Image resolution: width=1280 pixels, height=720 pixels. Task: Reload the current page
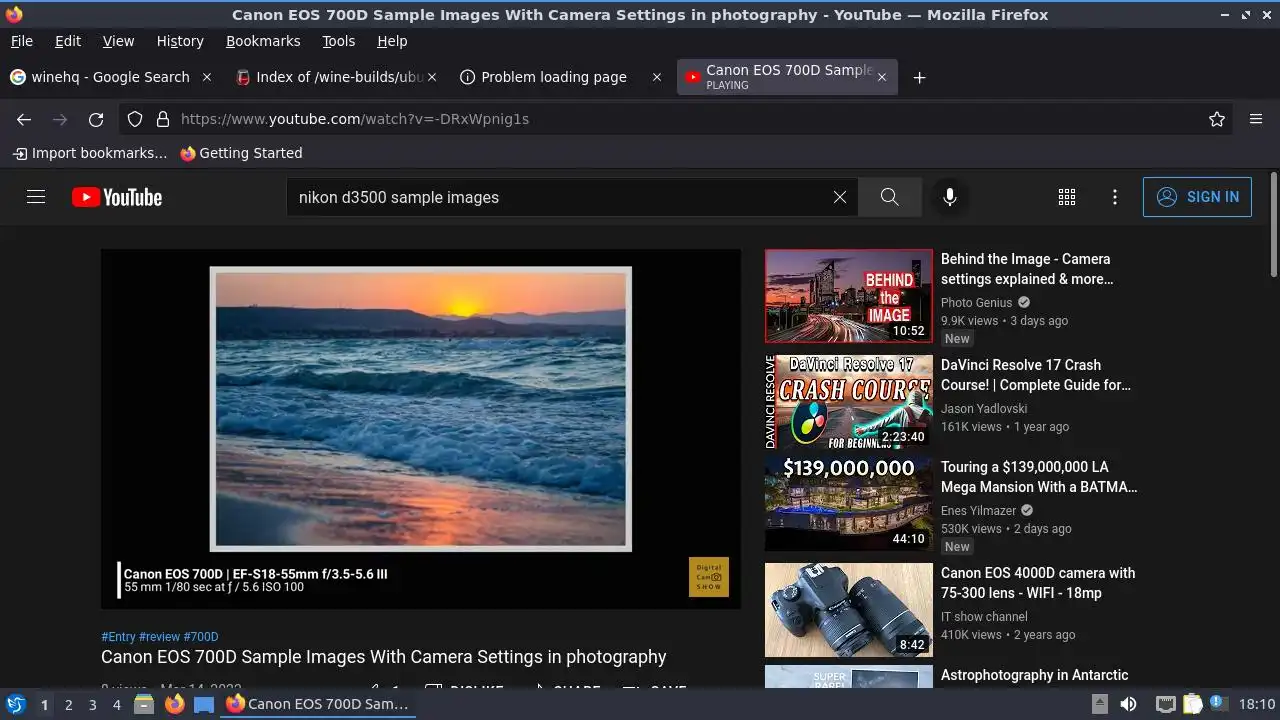[x=96, y=119]
